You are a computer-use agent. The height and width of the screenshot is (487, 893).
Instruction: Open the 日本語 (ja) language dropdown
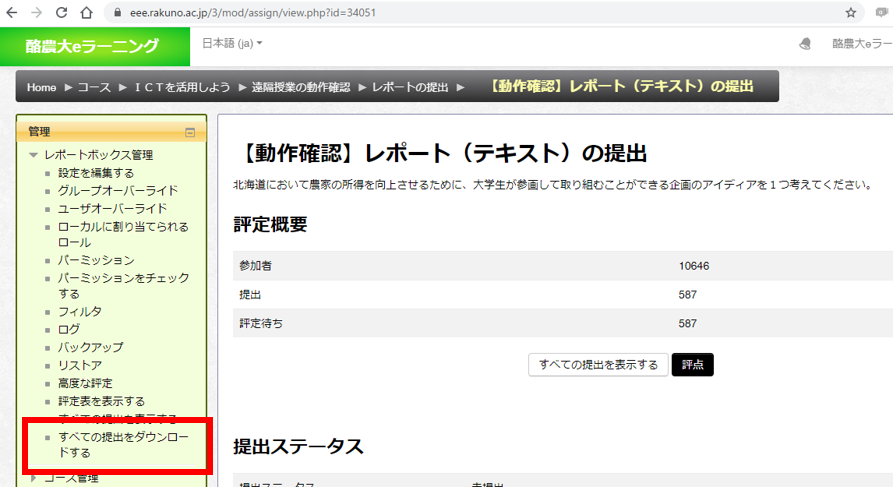[x=232, y=44]
